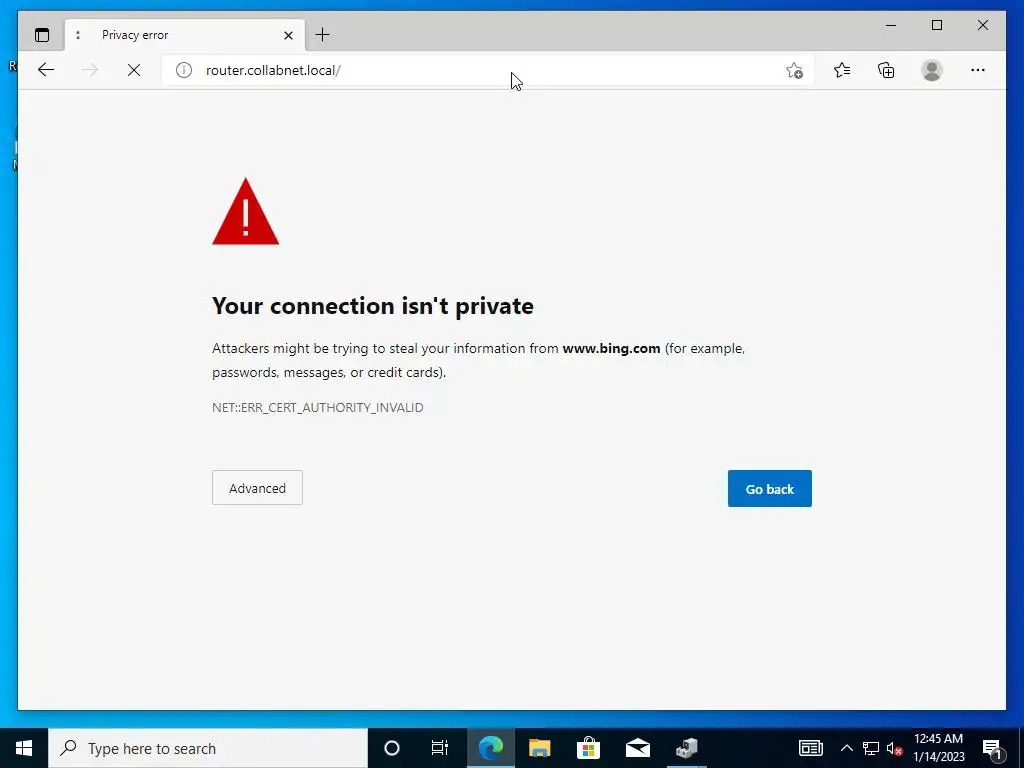Viewport: 1024px width, 768px height.
Task: Show hidden system tray icons
Action: [x=846, y=748]
